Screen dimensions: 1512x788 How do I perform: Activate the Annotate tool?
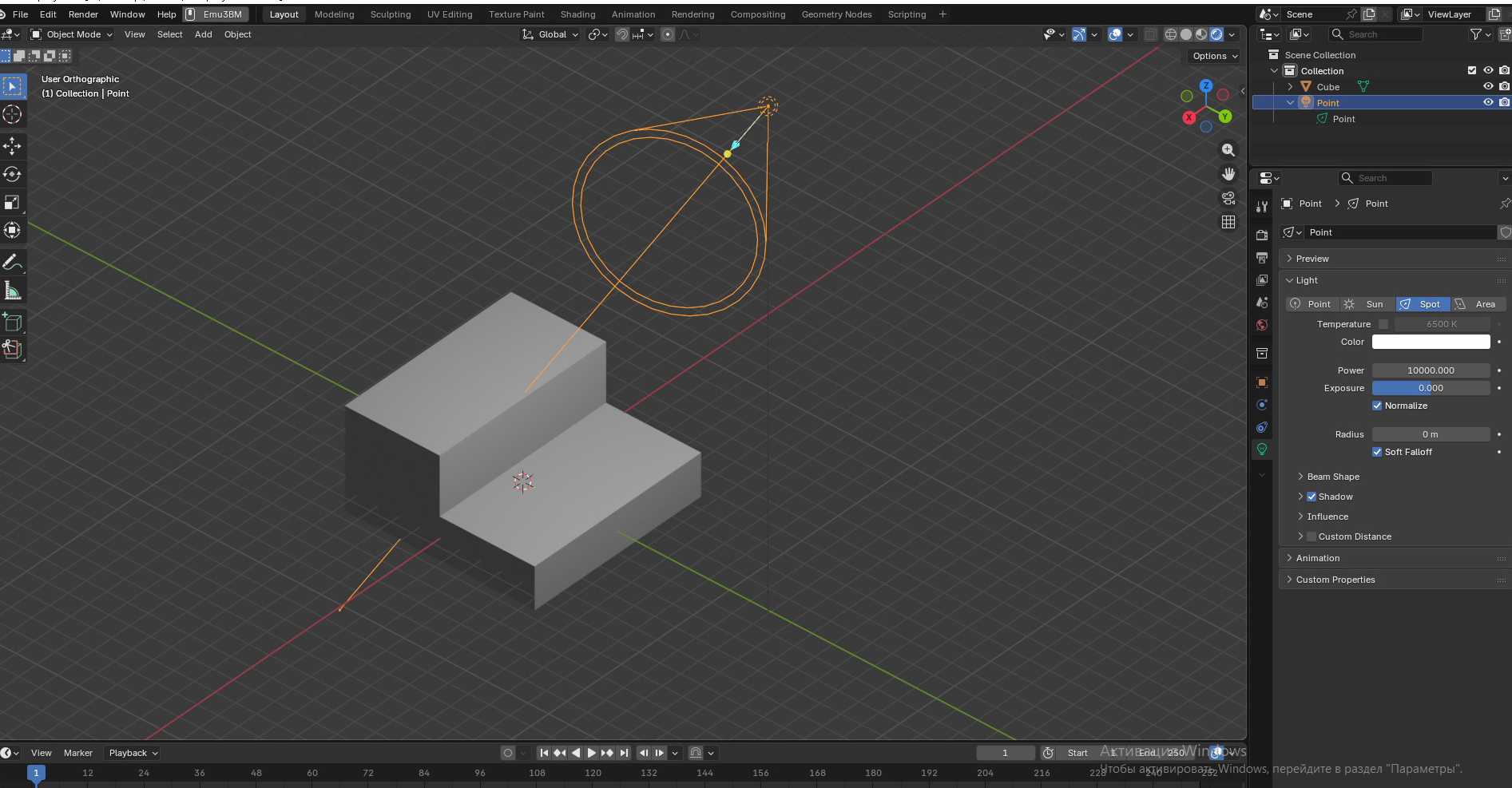coord(12,262)
